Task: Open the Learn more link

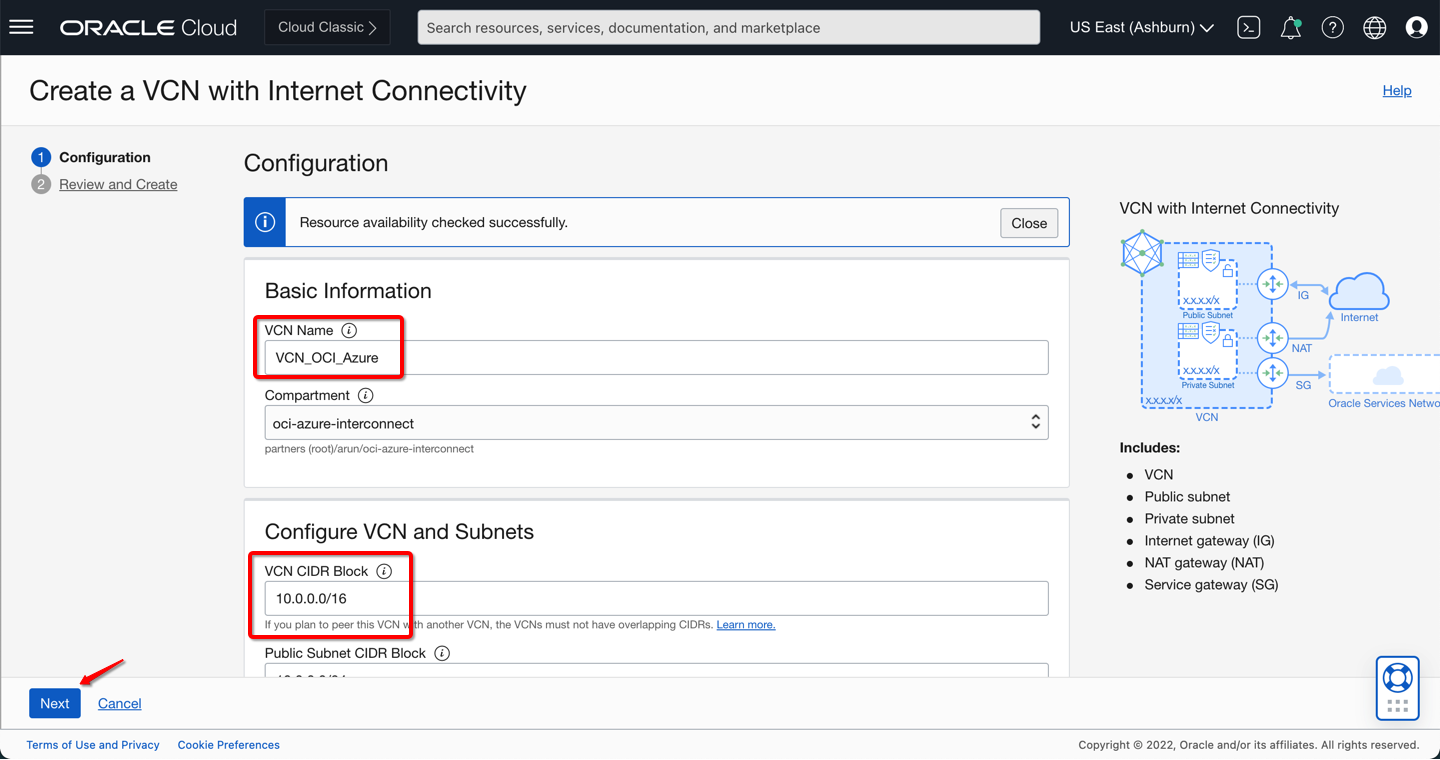Action: [745, 625]
